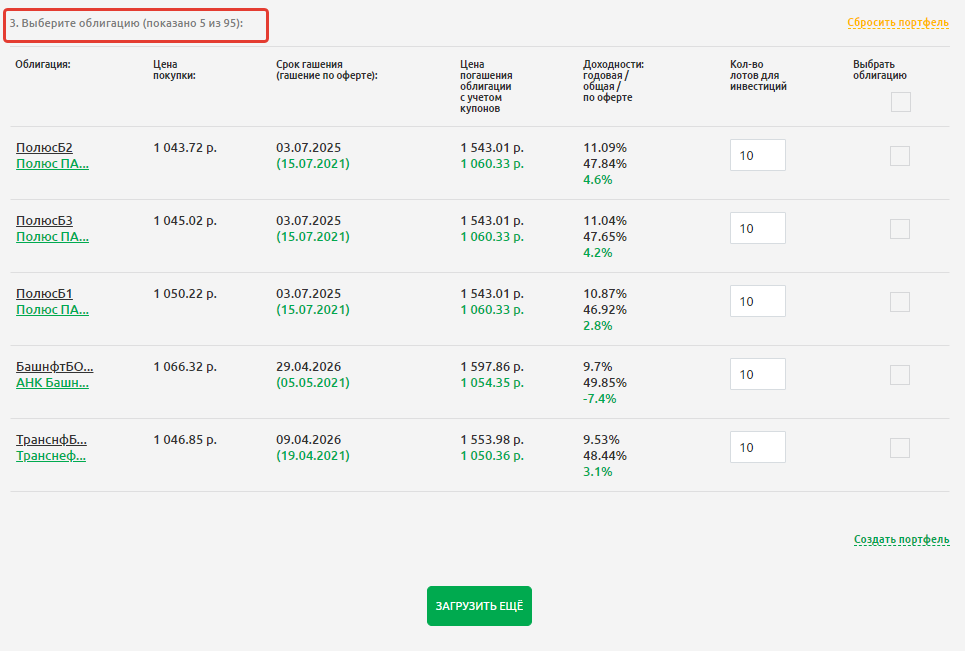
Task: Open the green Транснеф issuer link
Action: tap(51, 456)
